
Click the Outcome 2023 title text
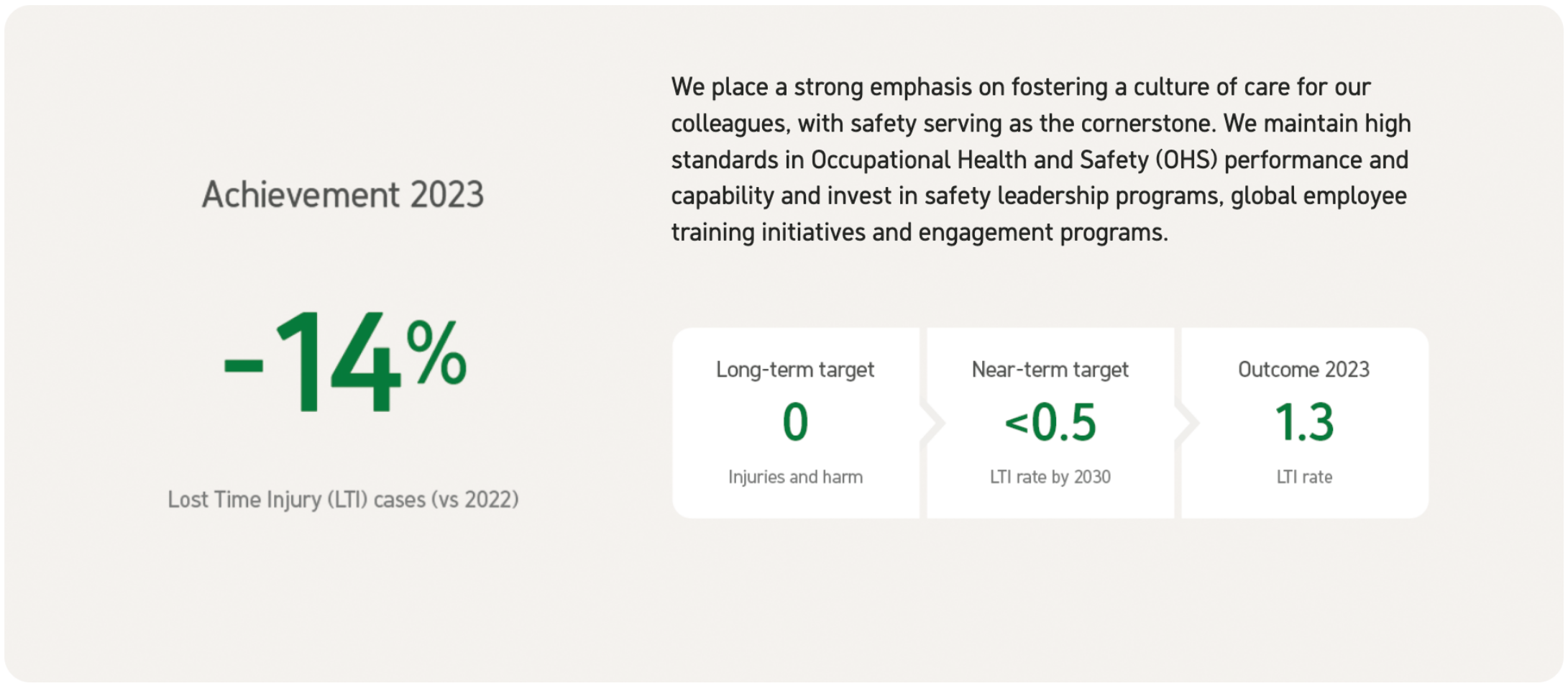pos(1304,370)
